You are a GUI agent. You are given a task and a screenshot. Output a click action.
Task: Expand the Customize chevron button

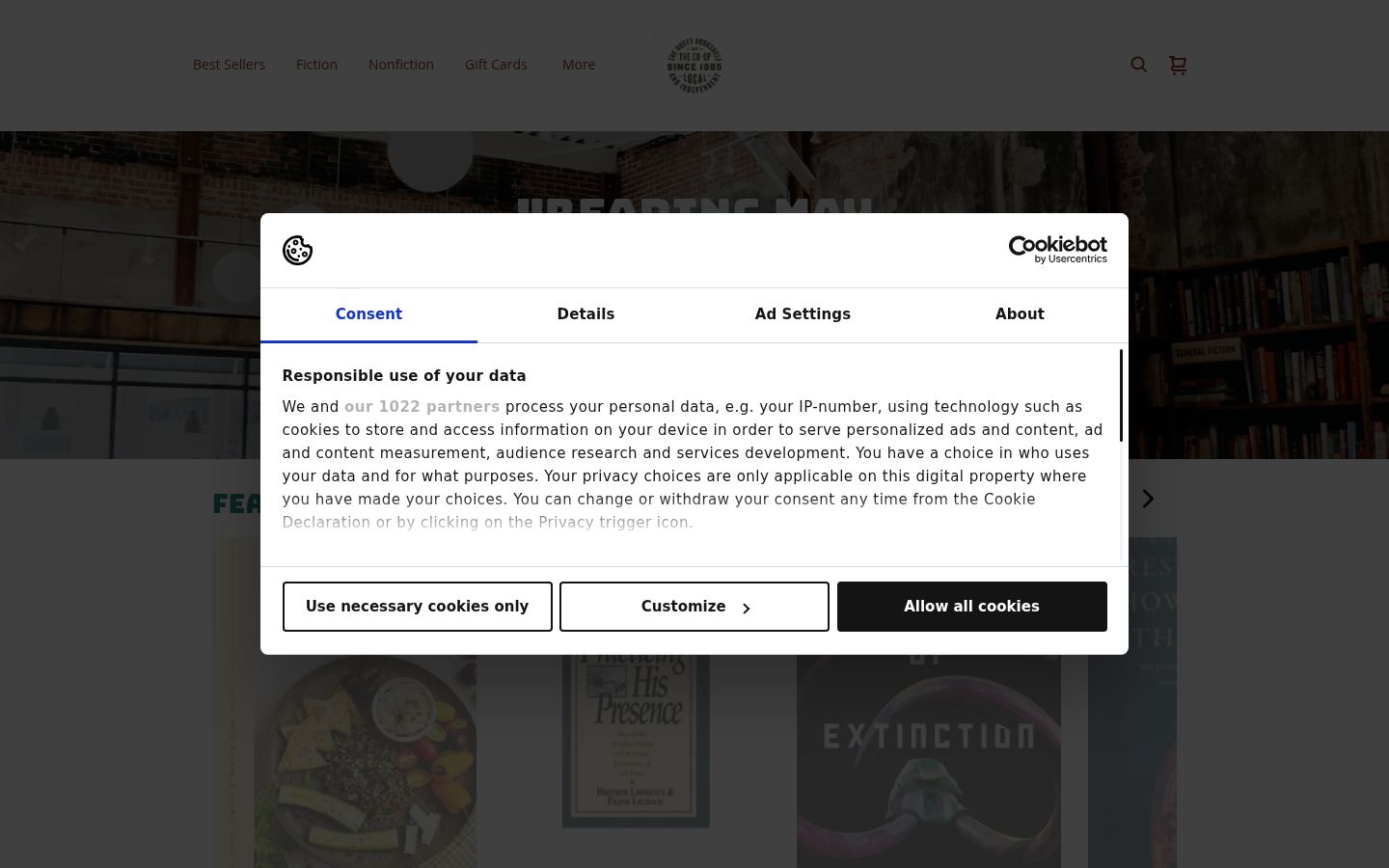pos(694,607)
